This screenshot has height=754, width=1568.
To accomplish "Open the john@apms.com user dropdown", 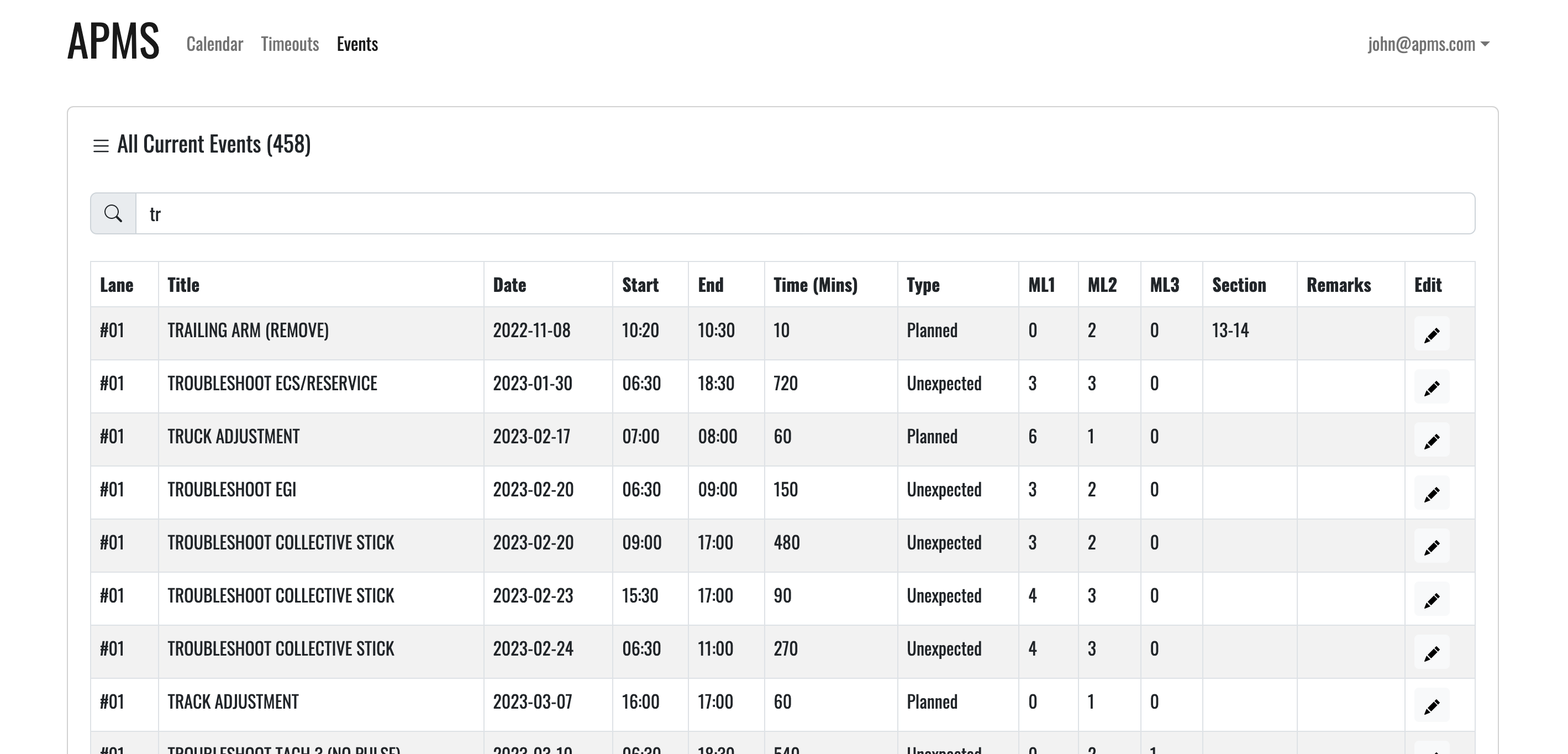I will (x=1428, y=44).
